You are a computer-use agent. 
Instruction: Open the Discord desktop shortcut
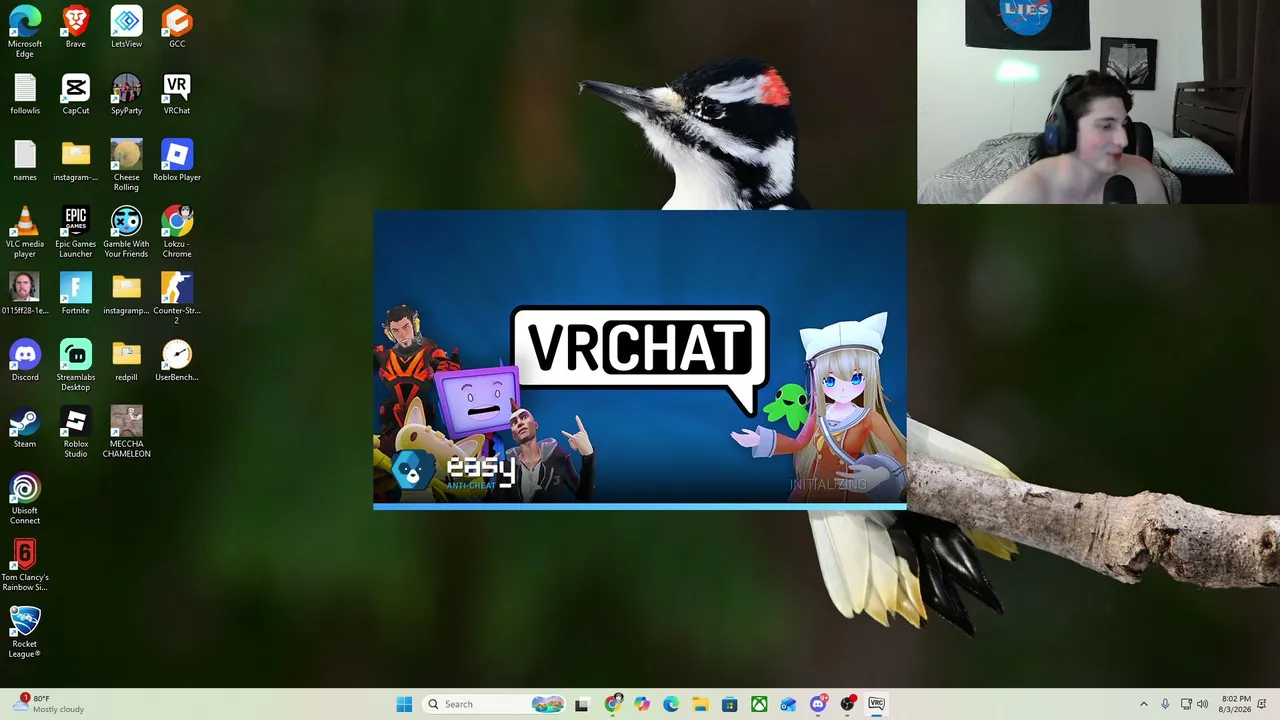[25, 360]
